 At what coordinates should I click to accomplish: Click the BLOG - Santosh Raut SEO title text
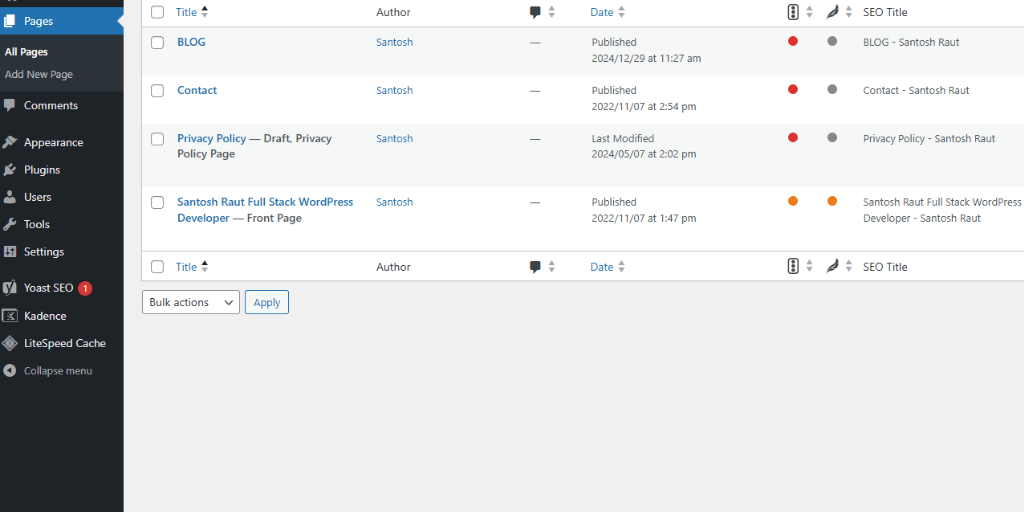tap(911, 42)
